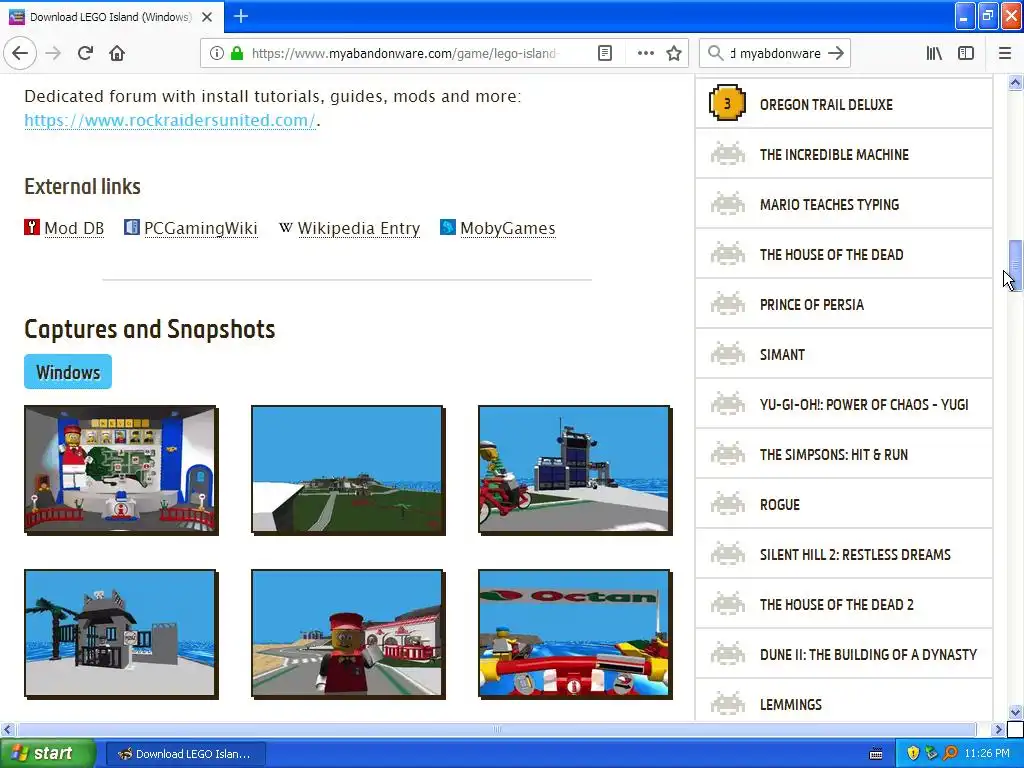Screen dimensions: 1024x768
Task: Go back to the previous page
Action: 20,54
